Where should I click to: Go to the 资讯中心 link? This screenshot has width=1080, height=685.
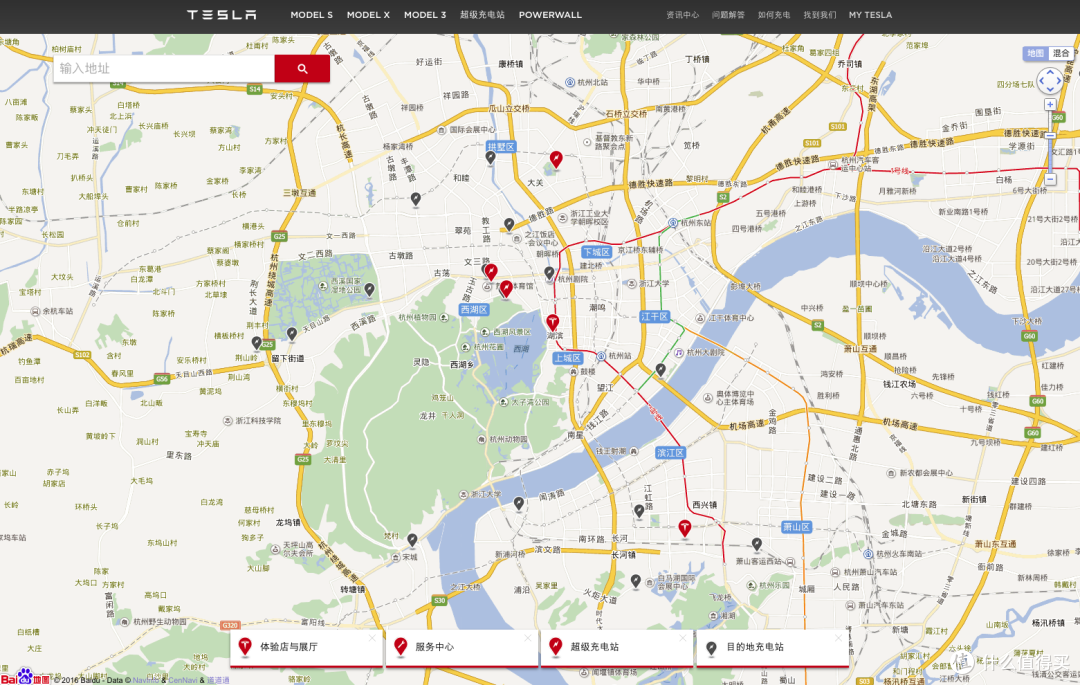[x=683, y=14]
